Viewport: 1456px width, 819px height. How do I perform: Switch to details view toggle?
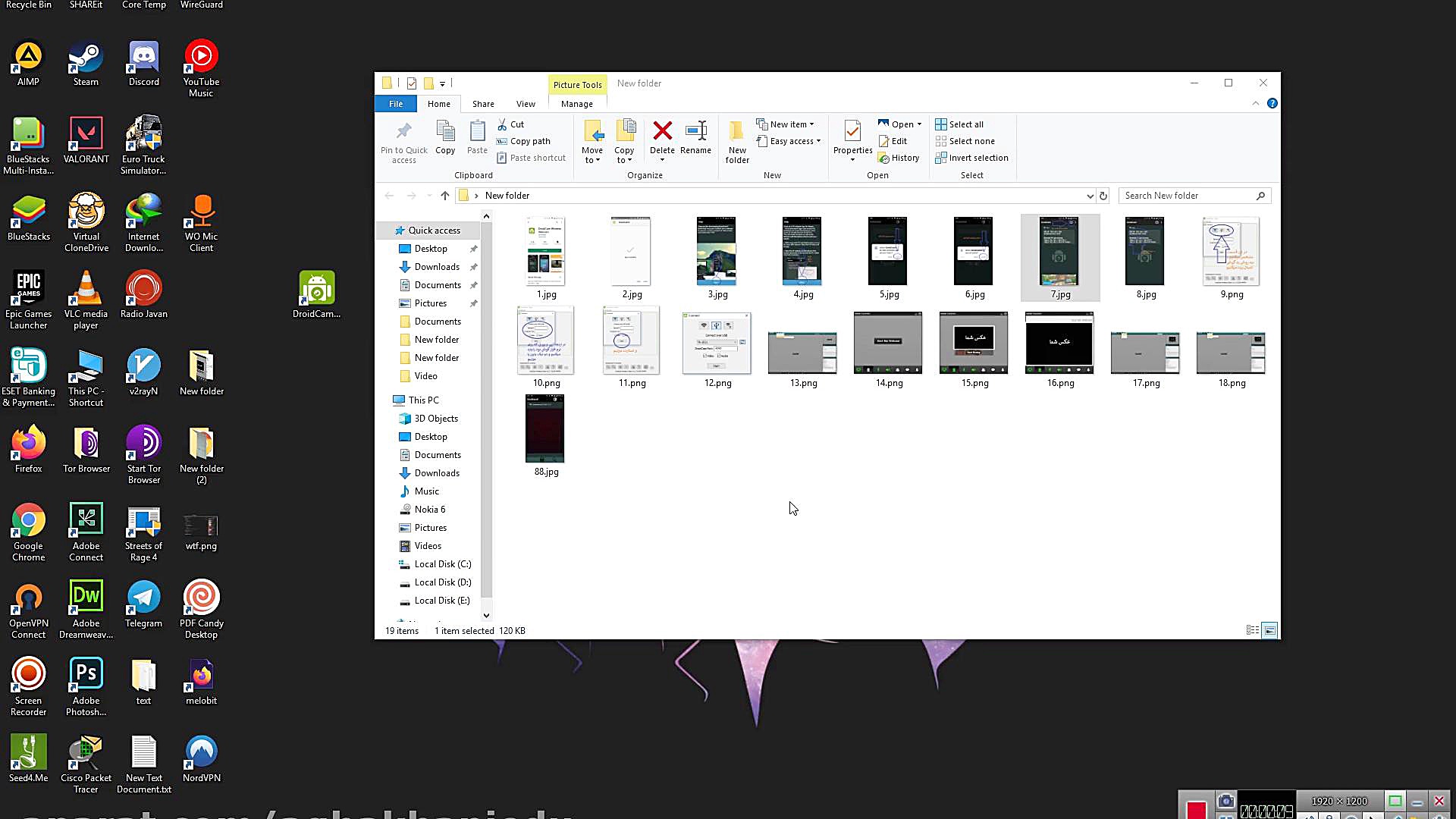[1253, 630]
